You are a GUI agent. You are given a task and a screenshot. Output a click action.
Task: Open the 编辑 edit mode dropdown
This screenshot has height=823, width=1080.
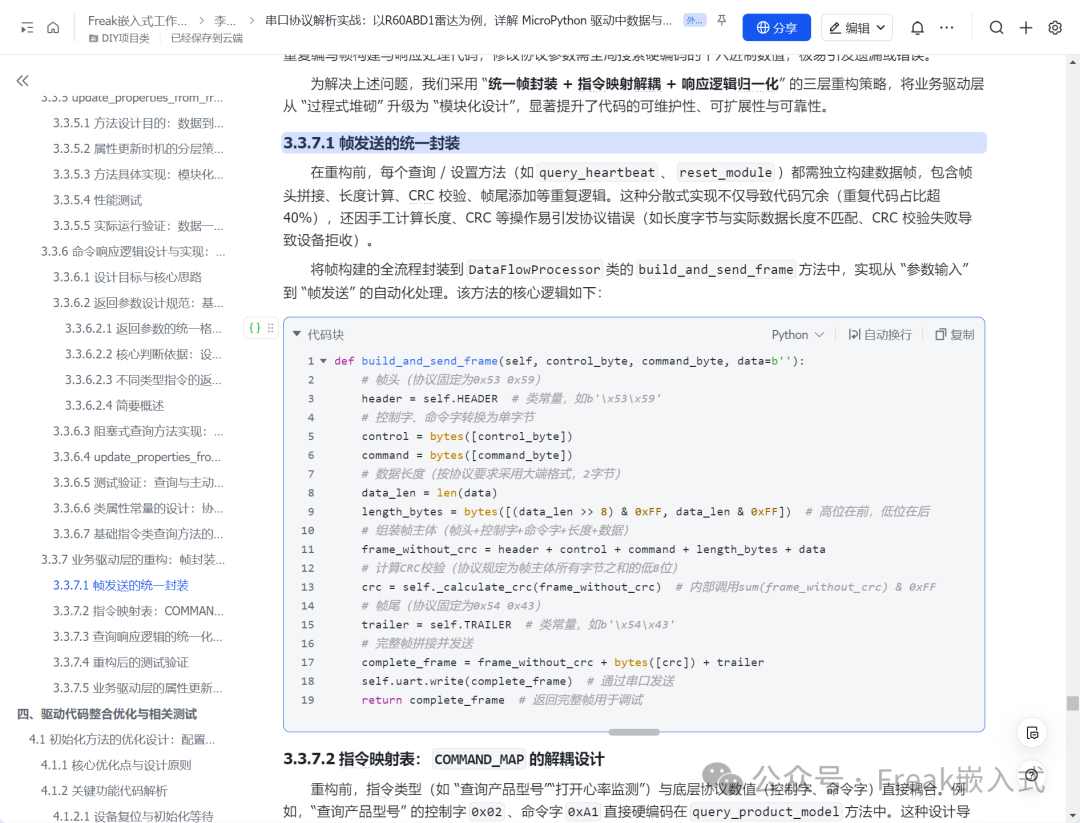(x=857, y=28)
